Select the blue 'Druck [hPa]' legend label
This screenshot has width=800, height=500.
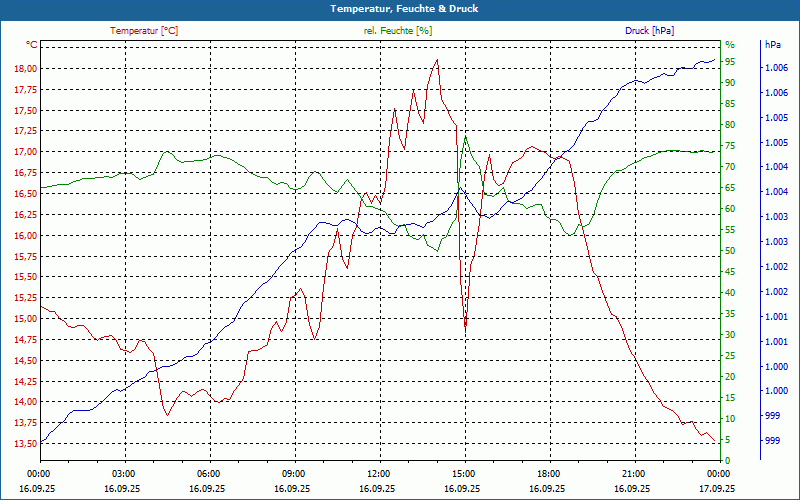(649, 31)
